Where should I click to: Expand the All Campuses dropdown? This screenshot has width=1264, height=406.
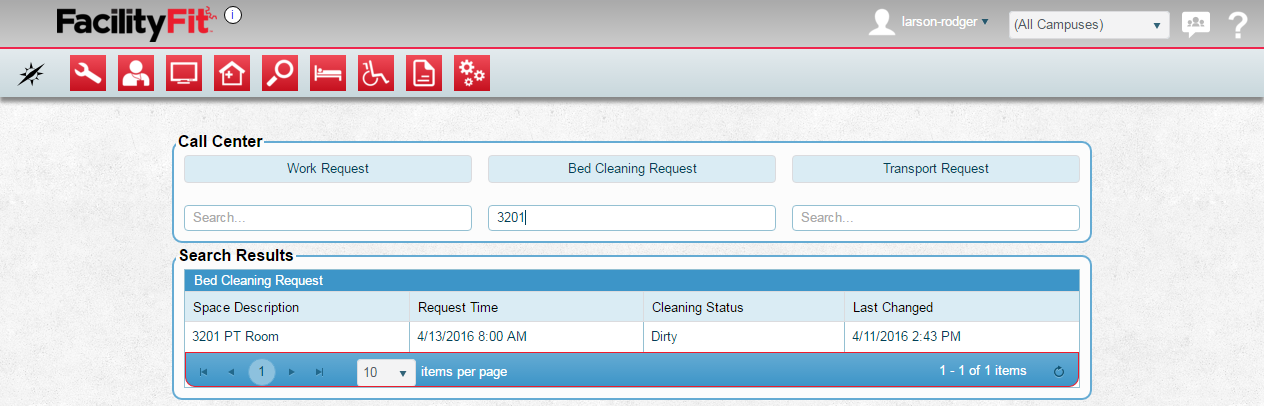(1089, 25)
